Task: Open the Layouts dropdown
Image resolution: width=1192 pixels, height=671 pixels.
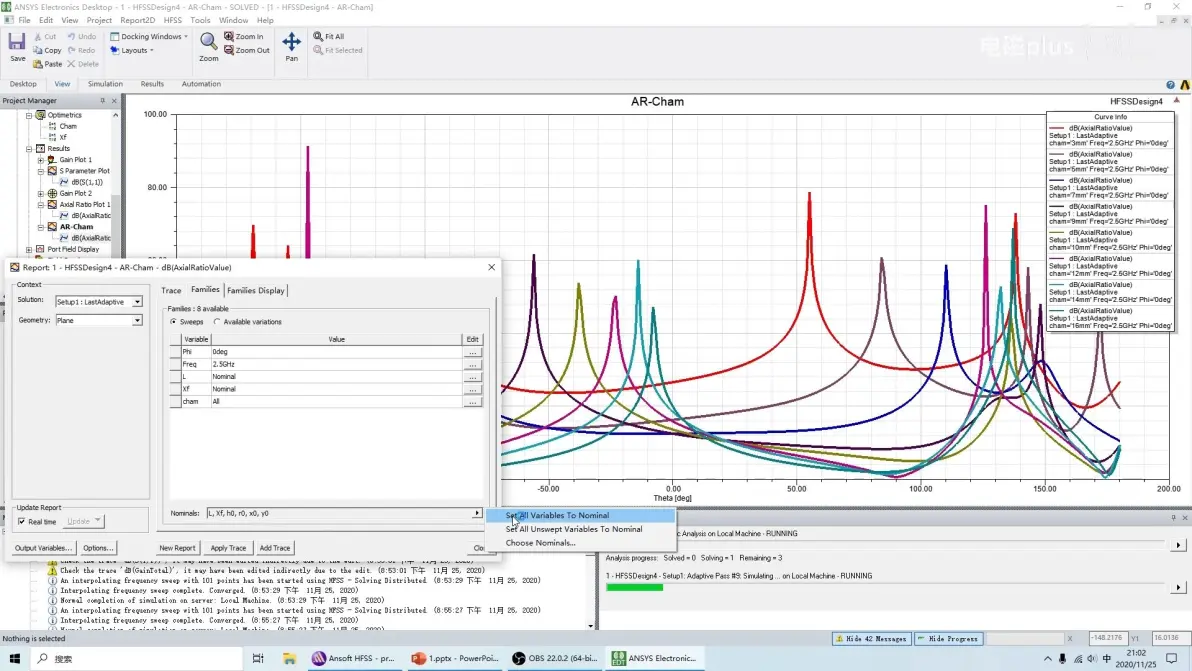Action: (132, 50)
